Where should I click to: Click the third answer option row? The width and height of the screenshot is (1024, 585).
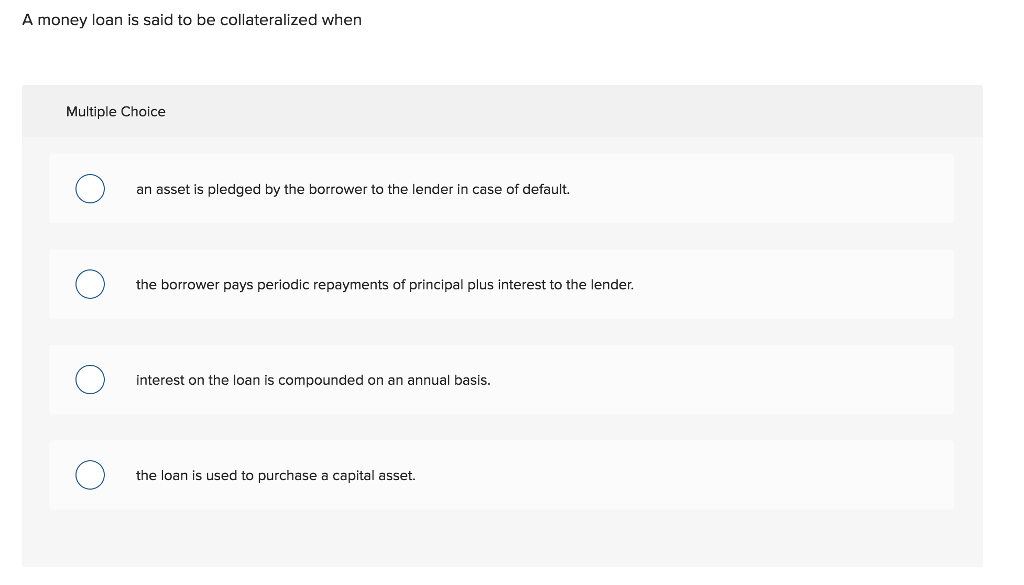500,379
